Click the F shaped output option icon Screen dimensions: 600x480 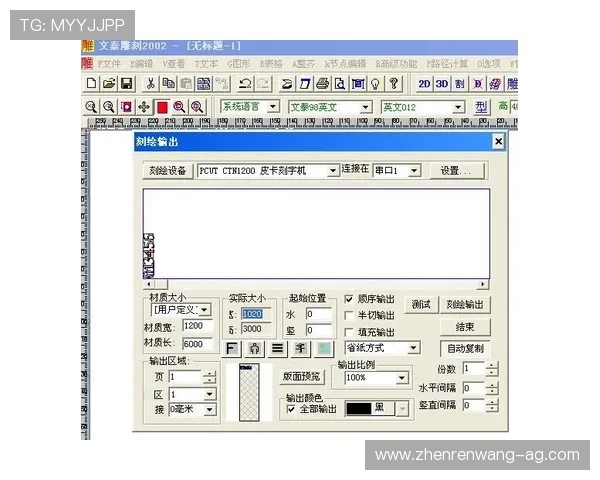pos(232,349)
